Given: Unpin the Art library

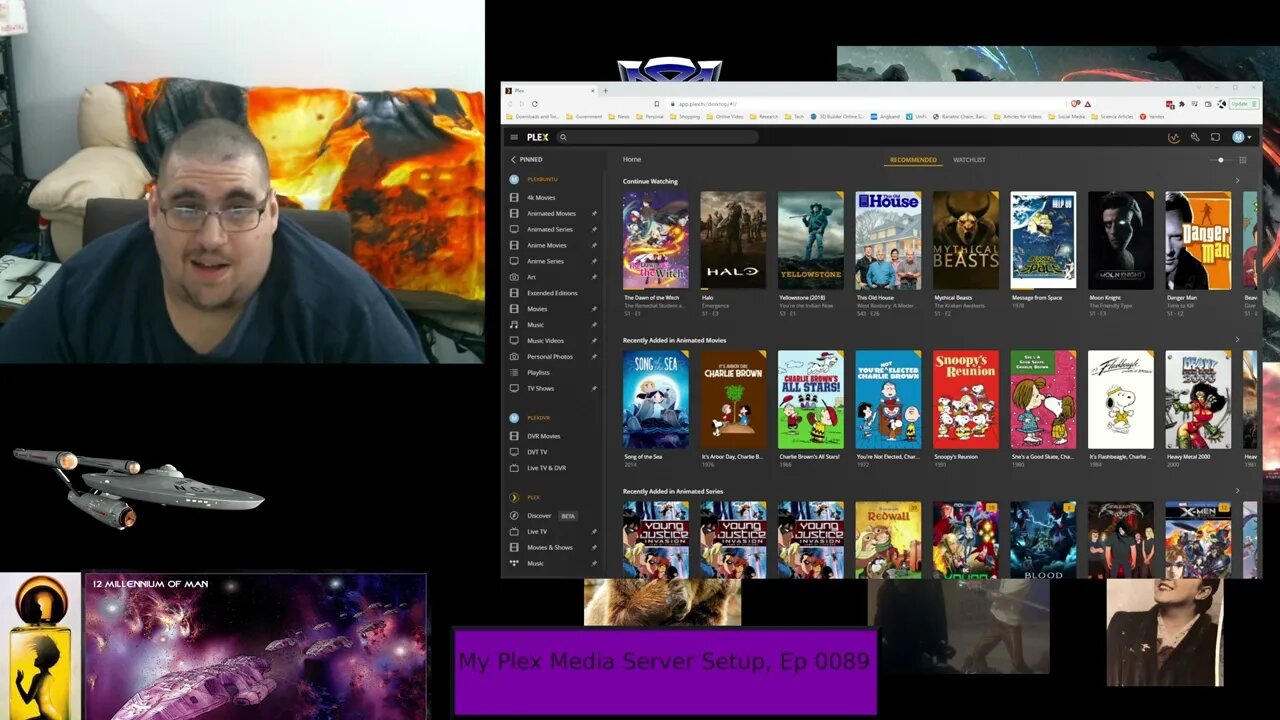Looking at the screenshot, I should [x=594, y=277].
